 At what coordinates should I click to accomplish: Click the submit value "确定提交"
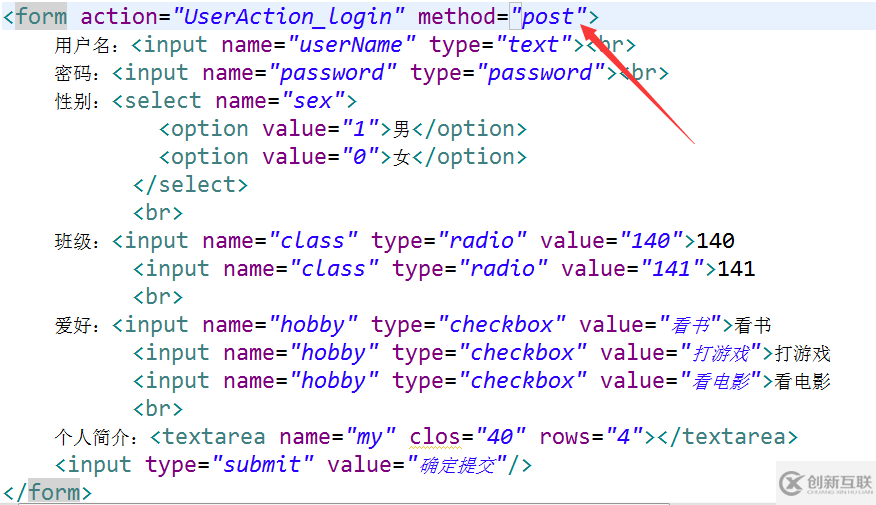click(x=457, y=464)
